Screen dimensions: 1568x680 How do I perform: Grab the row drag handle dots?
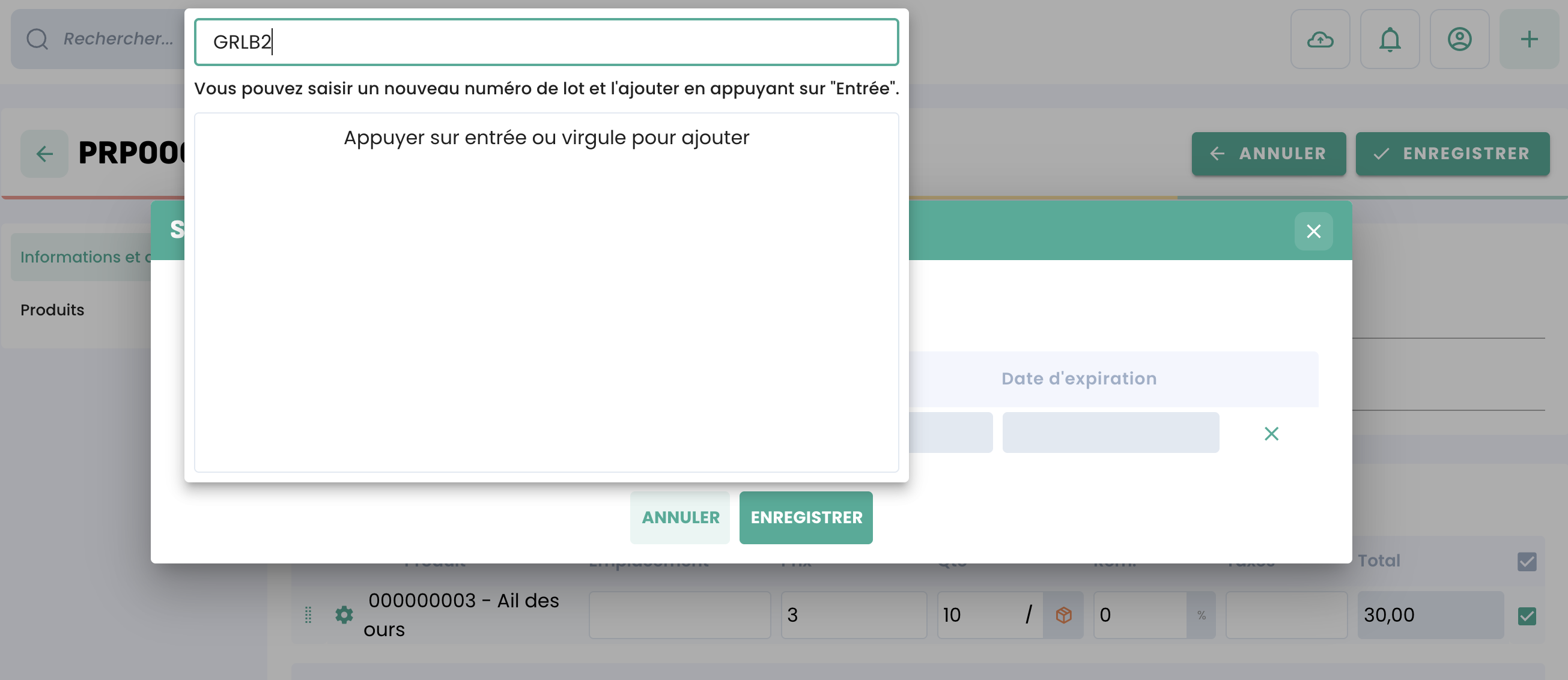point(308,615)
